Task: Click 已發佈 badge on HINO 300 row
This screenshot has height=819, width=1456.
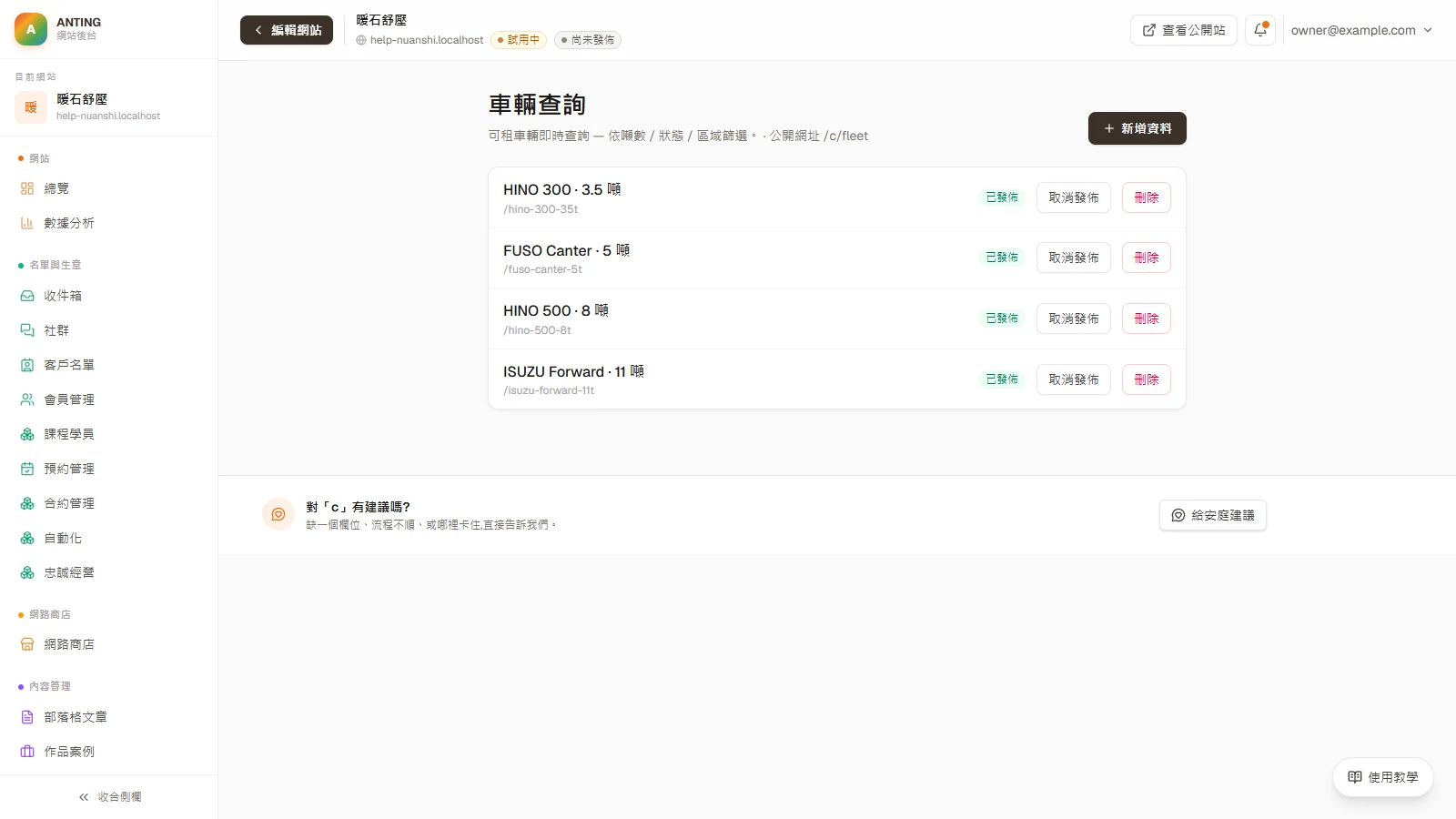Action: 1002,197
